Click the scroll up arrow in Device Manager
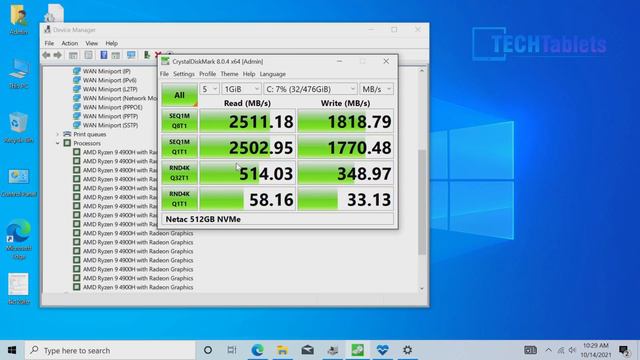Image resolution: width=640 pixels, height=360 pixels. coord(422,71)
